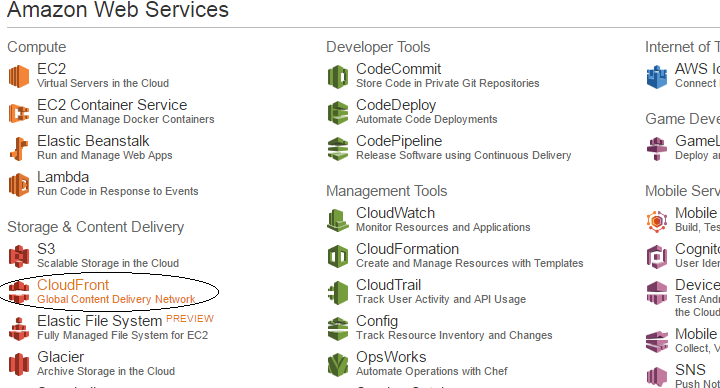Click the GameLift icon

click(x=657, y=149)
